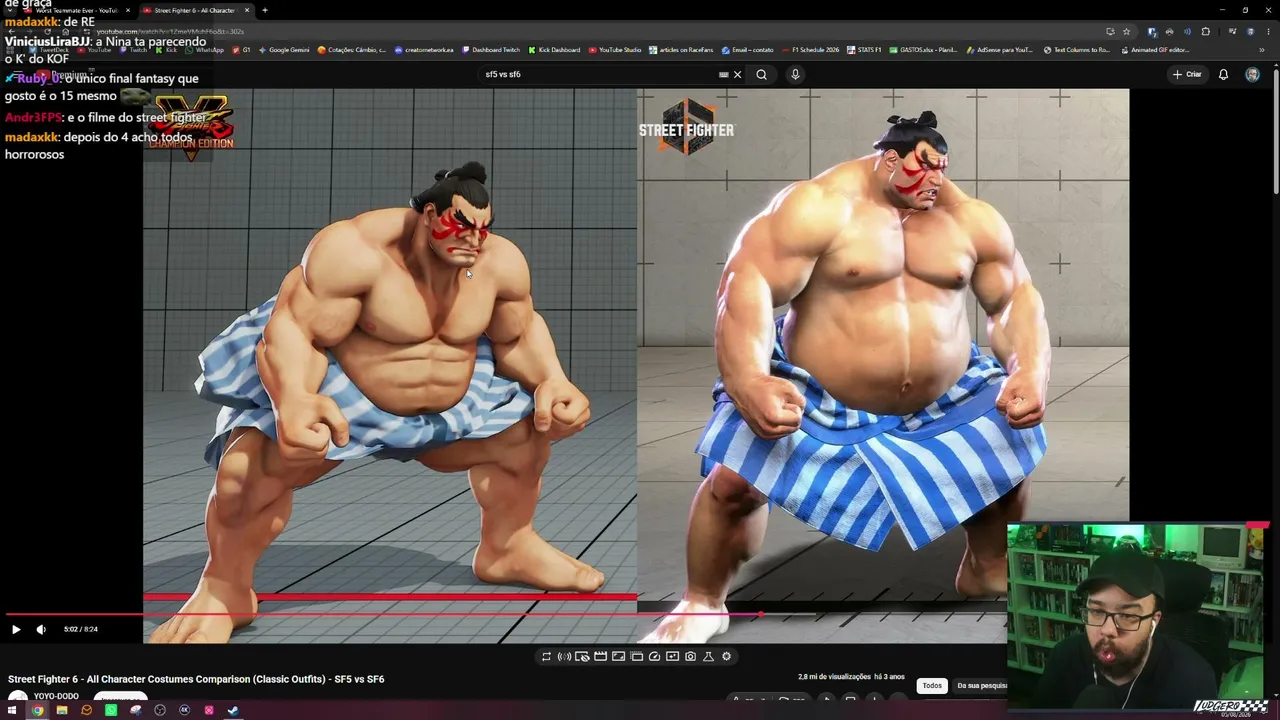This screenshot has width=1280, height=720.
Task: Play the paused YouTube video
Action: point(16,629)
